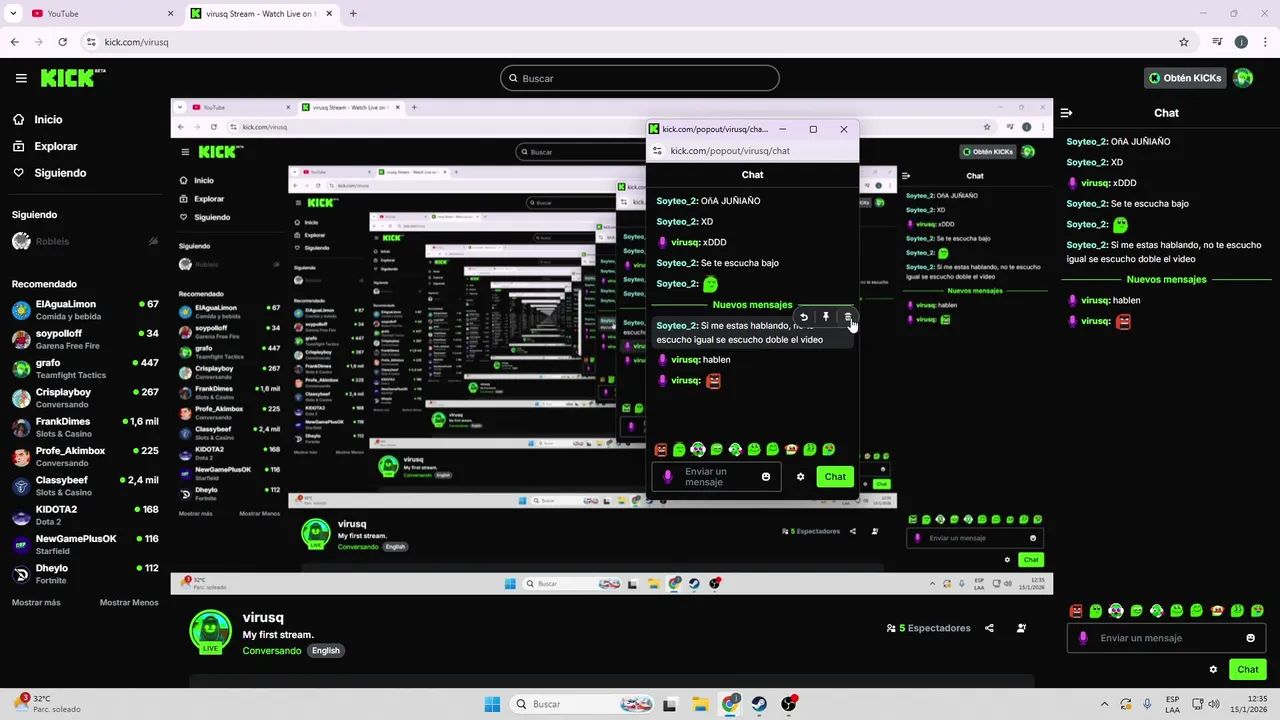Click the KICK logo
The image size is (1280, 720).
73,77
